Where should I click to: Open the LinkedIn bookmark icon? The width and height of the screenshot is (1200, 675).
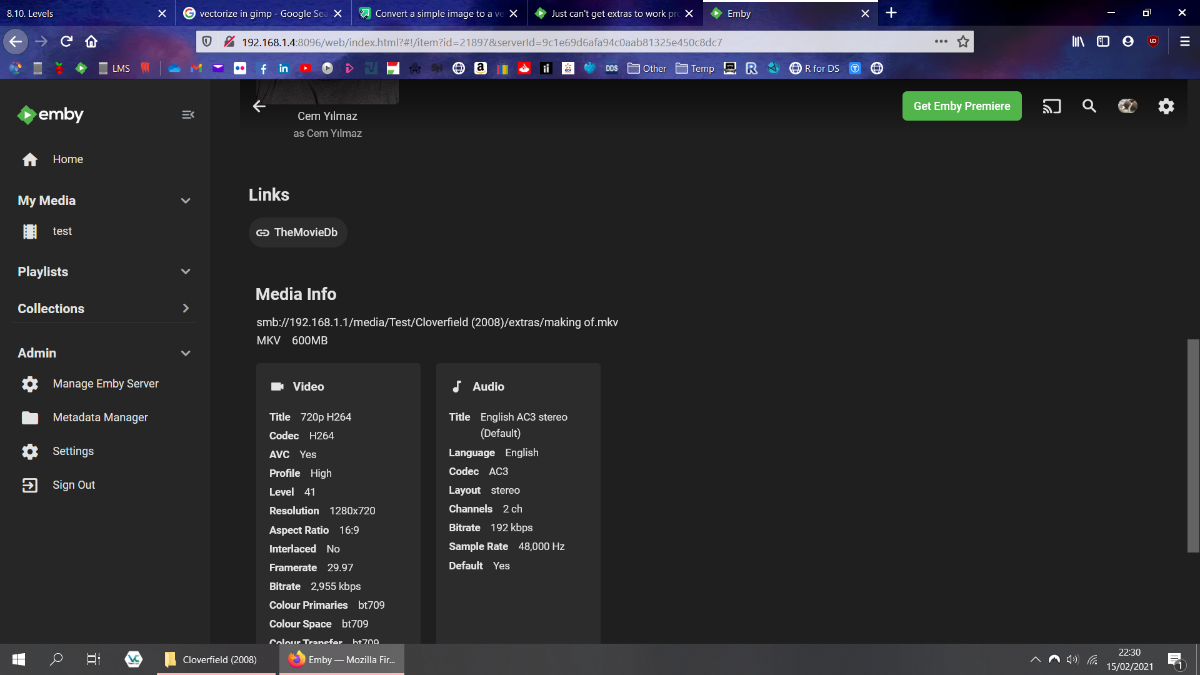pyautogui.click(x=284, y=68)
